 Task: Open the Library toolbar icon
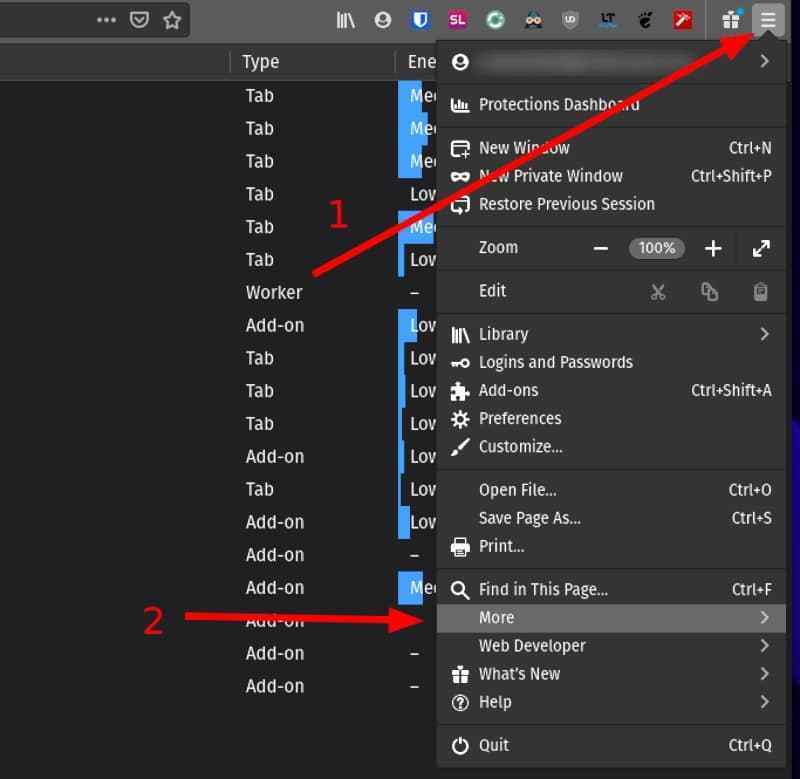[x=345, y=19]
